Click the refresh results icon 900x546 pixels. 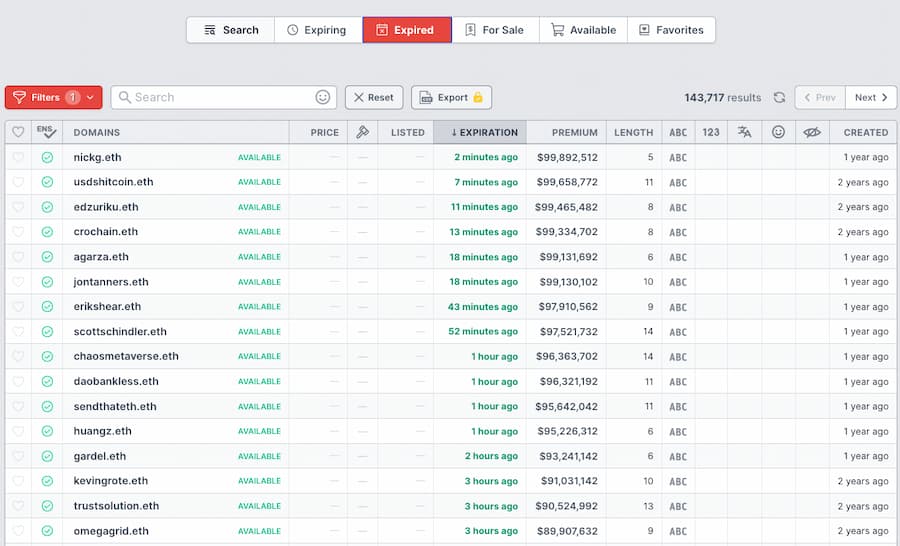780,98
